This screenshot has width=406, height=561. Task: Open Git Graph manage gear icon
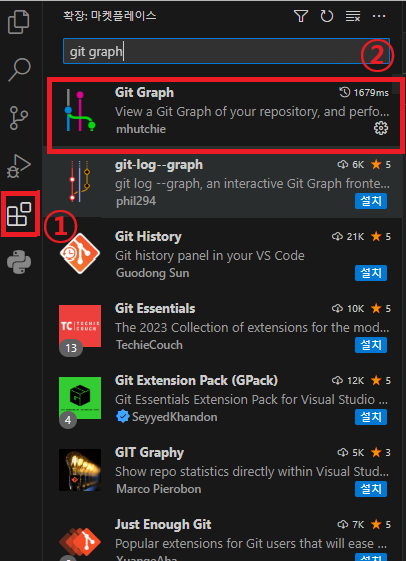coord(381,128)
